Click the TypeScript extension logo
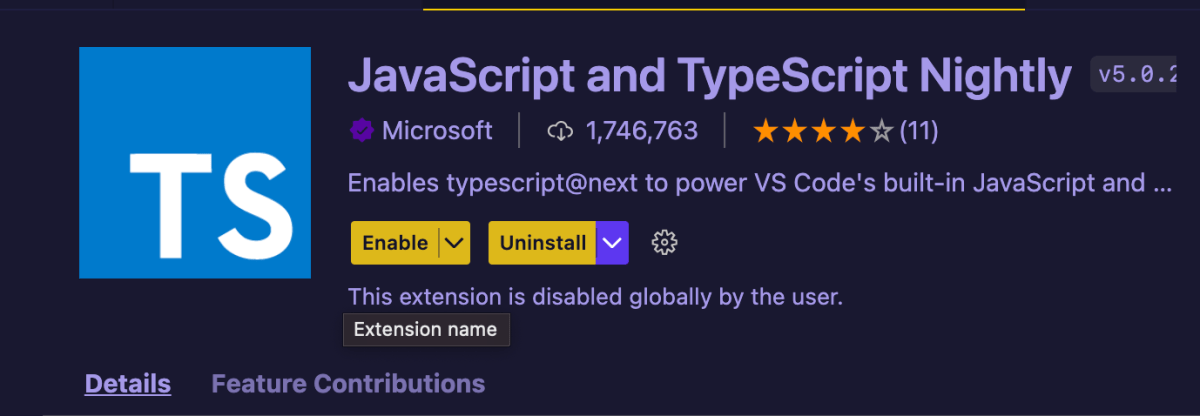 point(195,163)
